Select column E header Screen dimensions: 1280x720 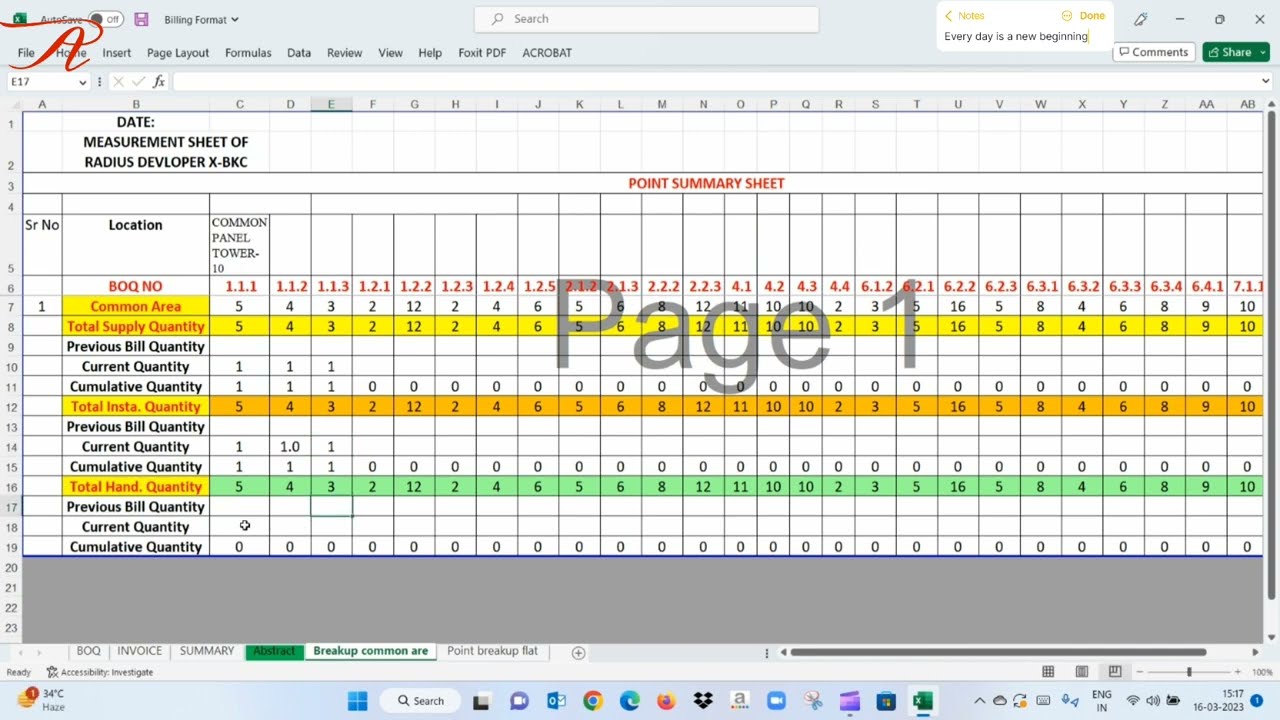(331, 104)
